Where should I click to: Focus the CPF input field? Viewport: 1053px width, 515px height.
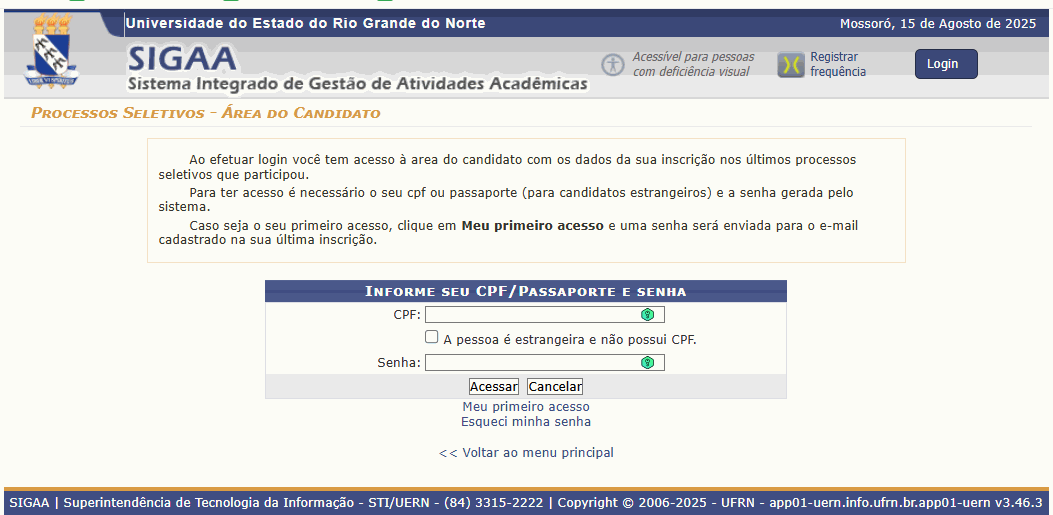530,315
